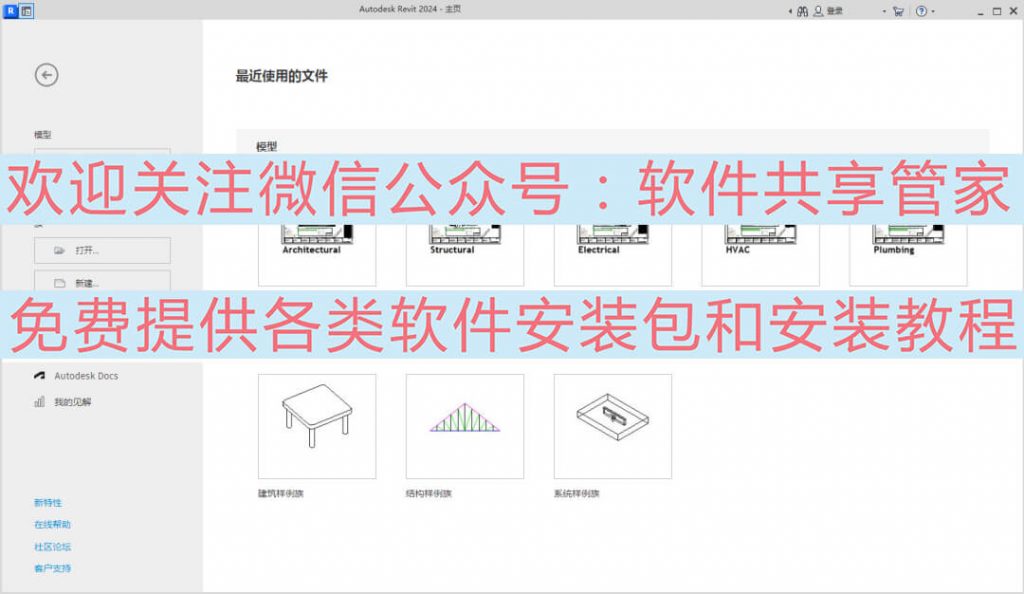
Task: Open the Architectural sample model thumbnail
Action: pyautogui.click(x=317, y=255)
